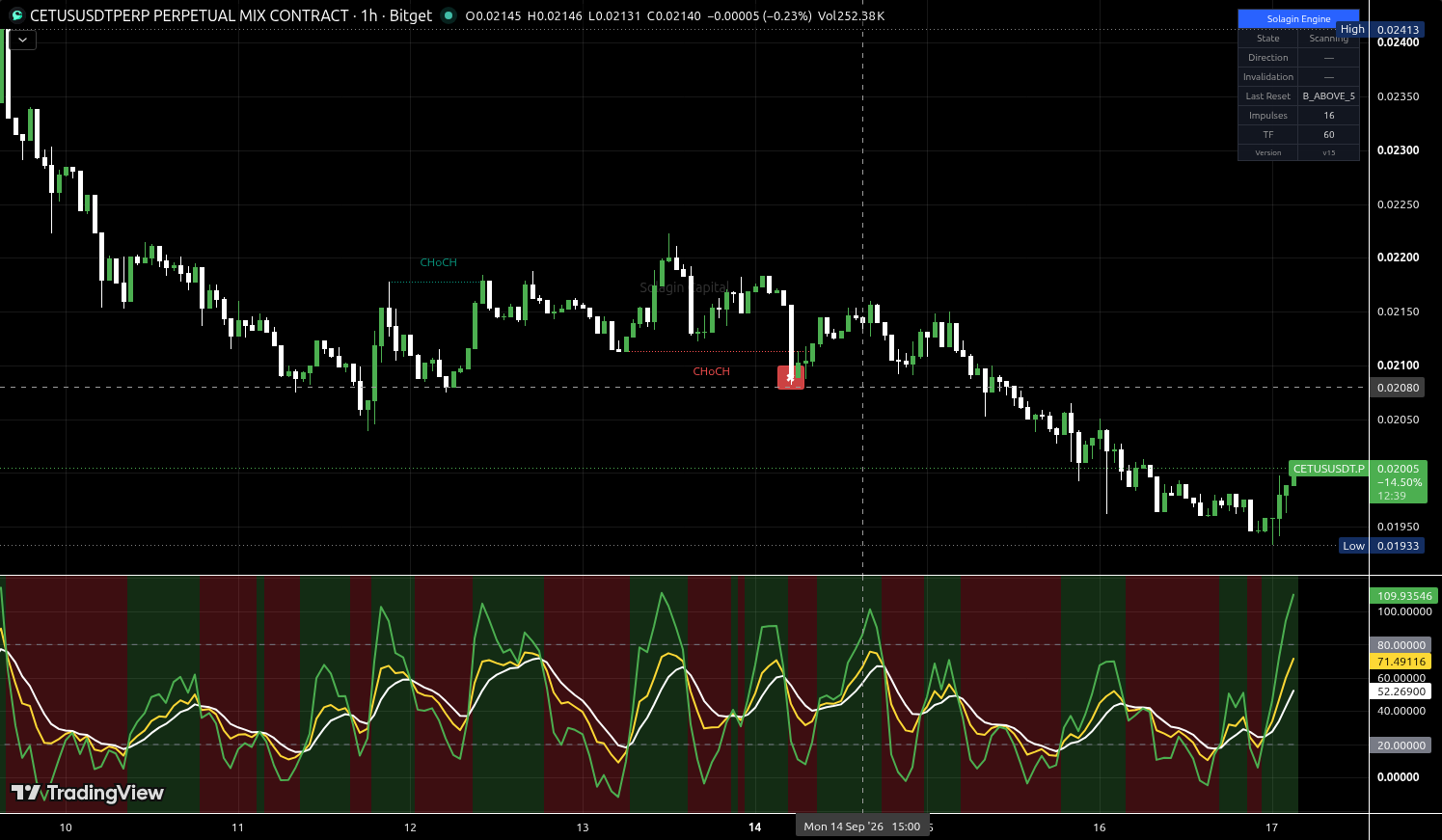
Task: Click the 80.00000 level label
Action: tap(1401, 645)
